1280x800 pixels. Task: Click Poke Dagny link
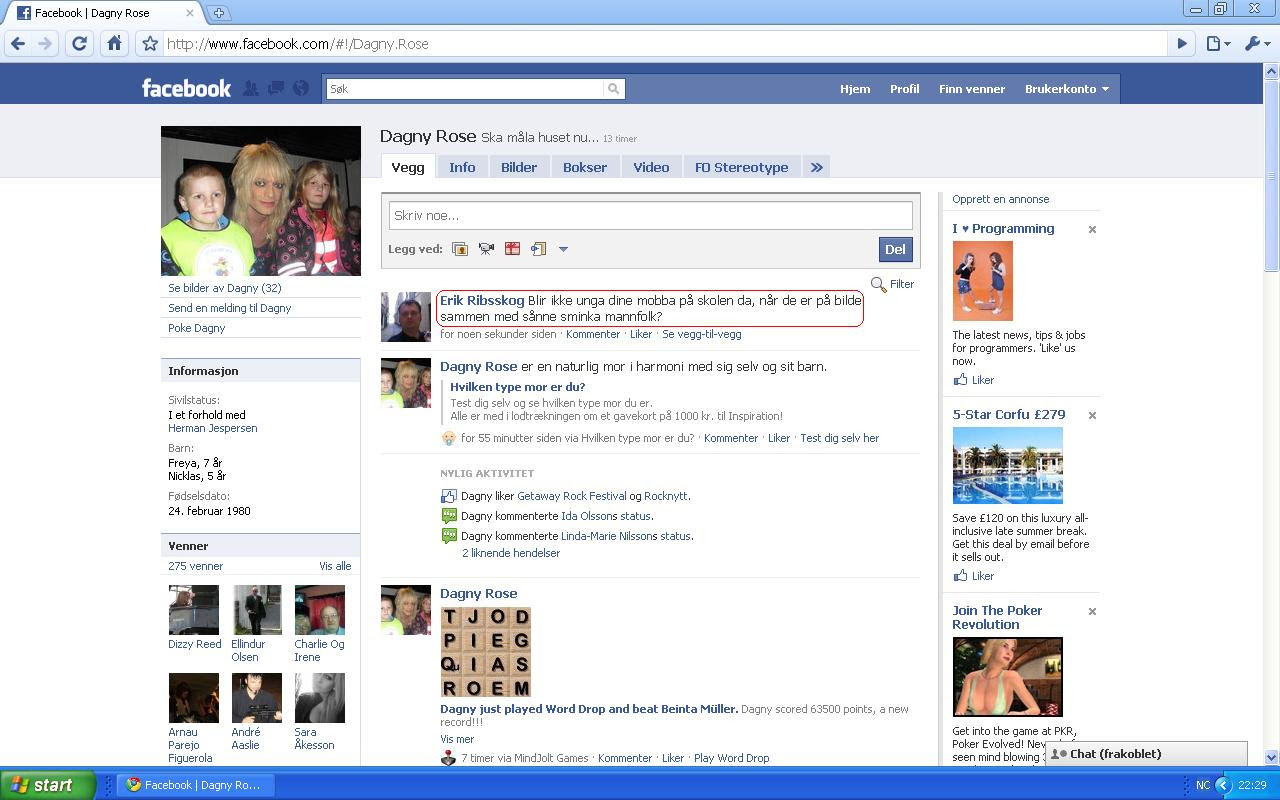(196, 328)
